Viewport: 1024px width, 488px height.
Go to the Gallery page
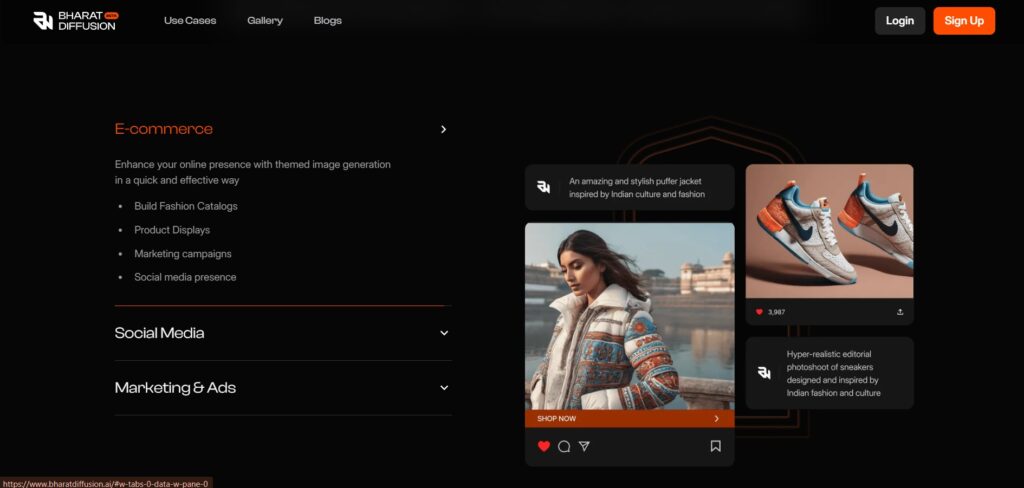click(265, 20)
